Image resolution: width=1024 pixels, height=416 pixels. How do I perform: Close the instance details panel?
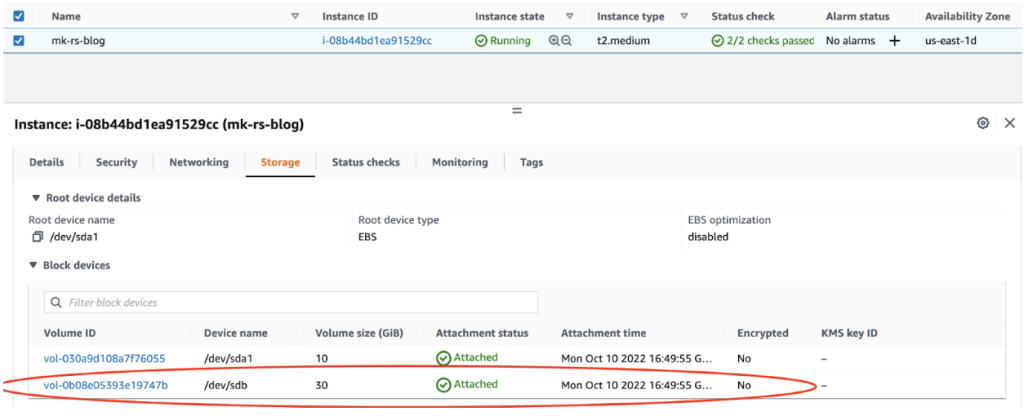click(x=1009, y=123)
